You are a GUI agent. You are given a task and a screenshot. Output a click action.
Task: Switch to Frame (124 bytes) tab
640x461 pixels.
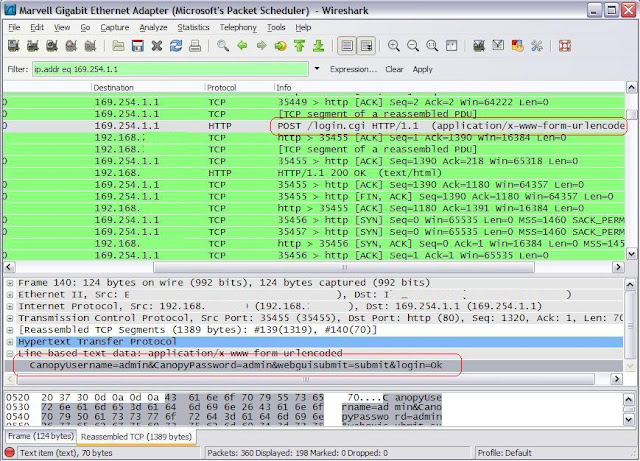click(x=41, y=436)
